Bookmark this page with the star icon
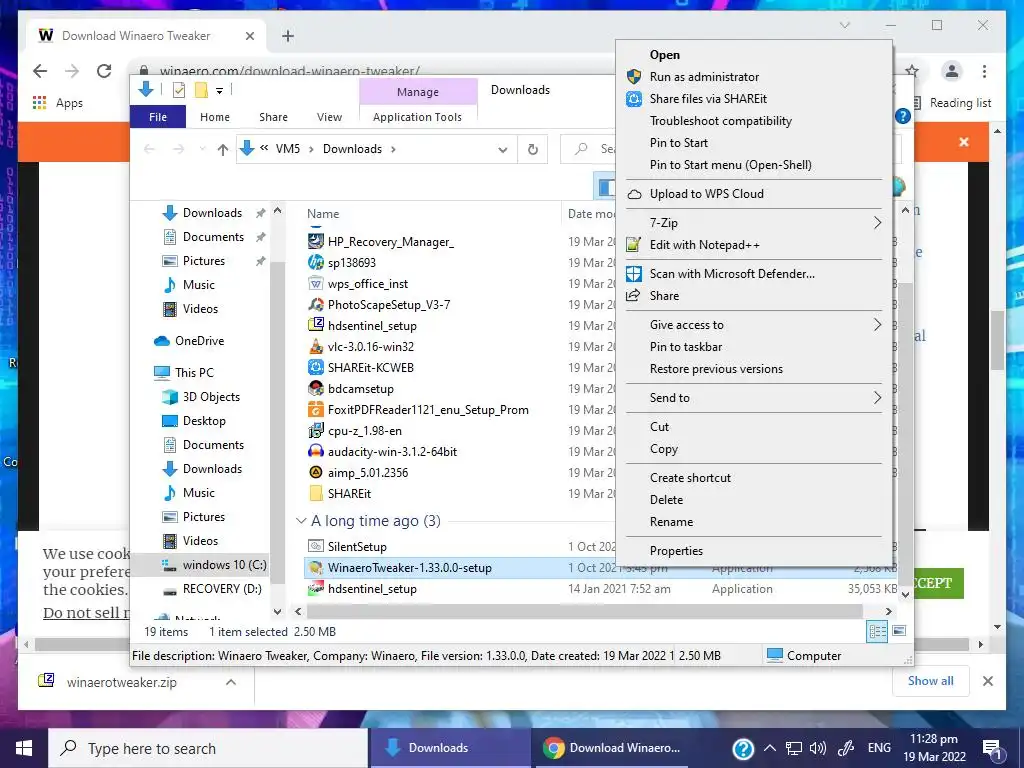Viewport: 1024px width, 768px height. pyautogui.click(x=912, y=71)
